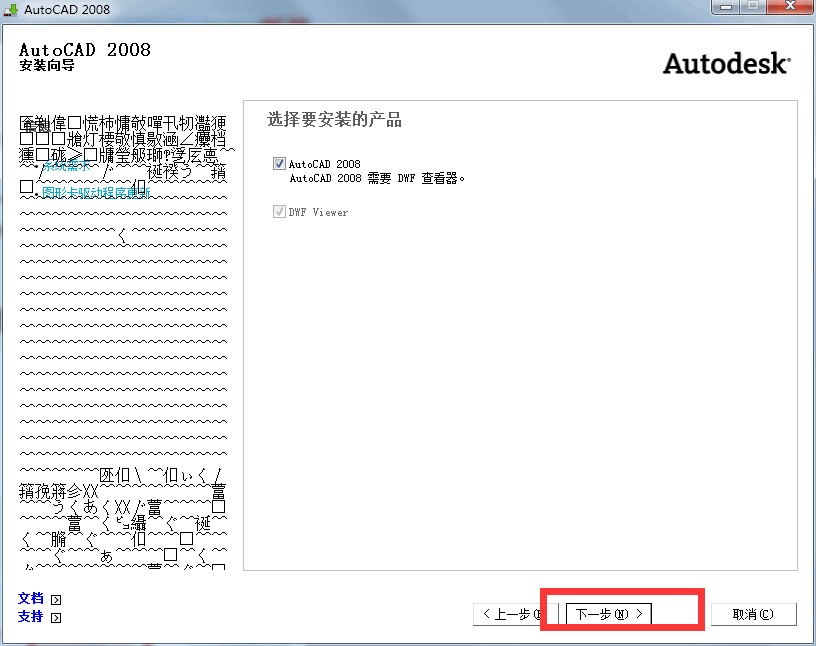Uncheck the AutoCAD 2008 product checkbox
The width and height of the screenshot is (816, 646).
279,164
